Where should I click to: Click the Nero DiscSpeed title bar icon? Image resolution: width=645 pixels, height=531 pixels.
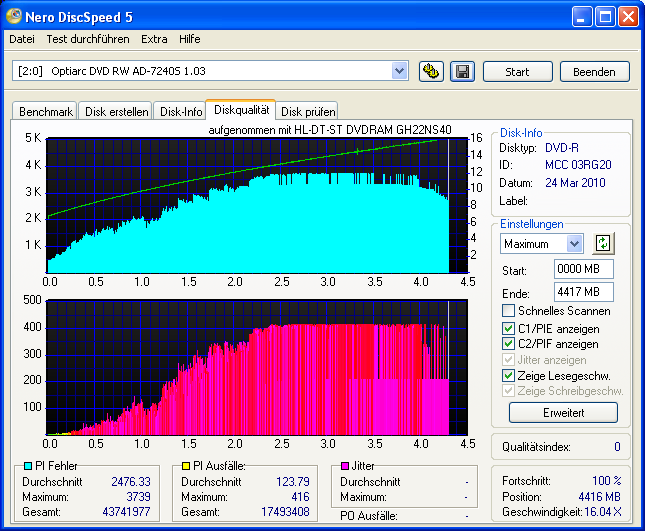point(14,16)
